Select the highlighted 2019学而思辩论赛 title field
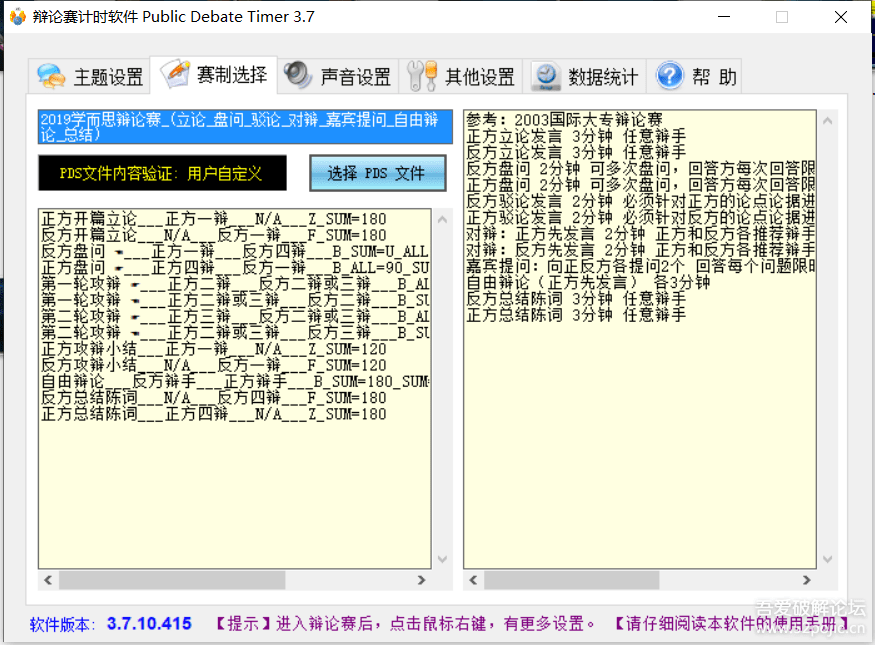This screenshot has height=645, width=875. [245, 127]
